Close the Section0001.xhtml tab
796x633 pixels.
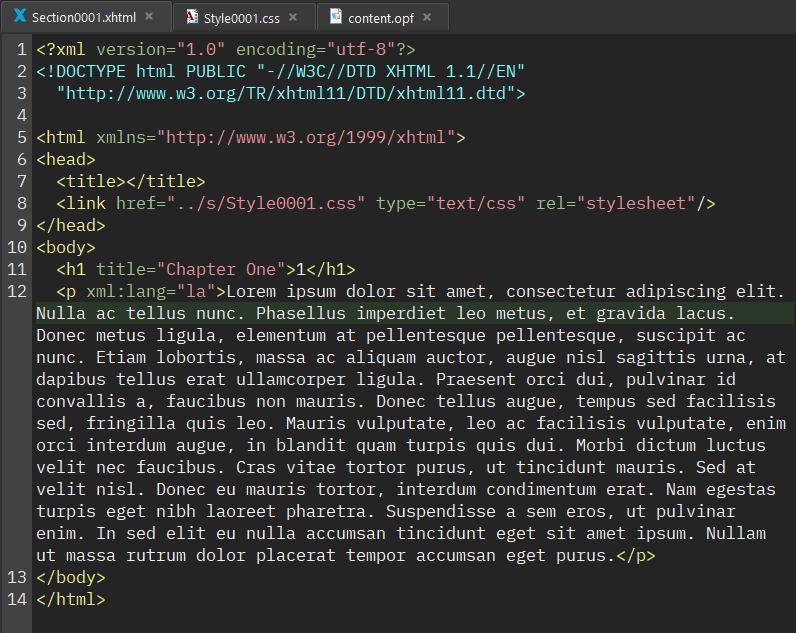tap(149, 16)
